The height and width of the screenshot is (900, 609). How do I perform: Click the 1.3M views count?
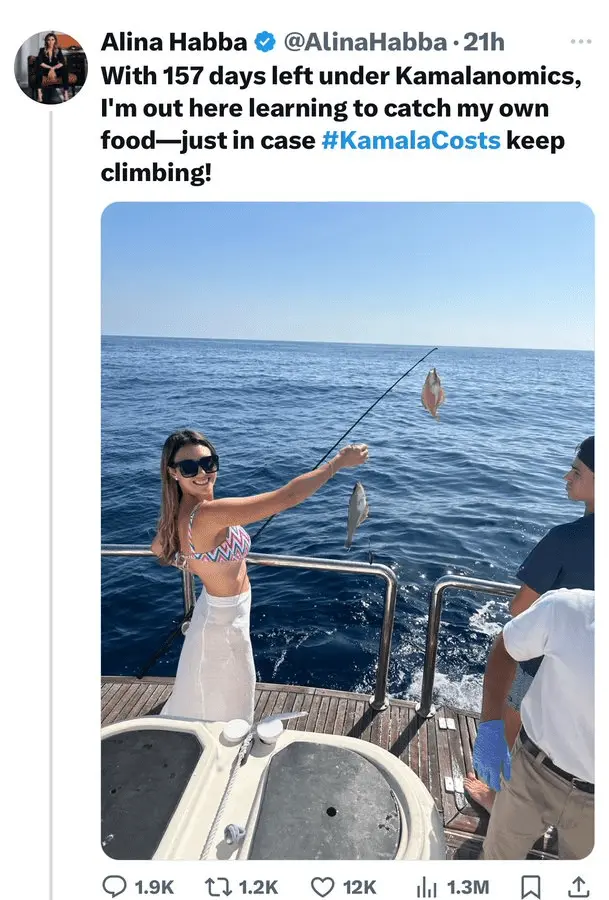(467, 886)
